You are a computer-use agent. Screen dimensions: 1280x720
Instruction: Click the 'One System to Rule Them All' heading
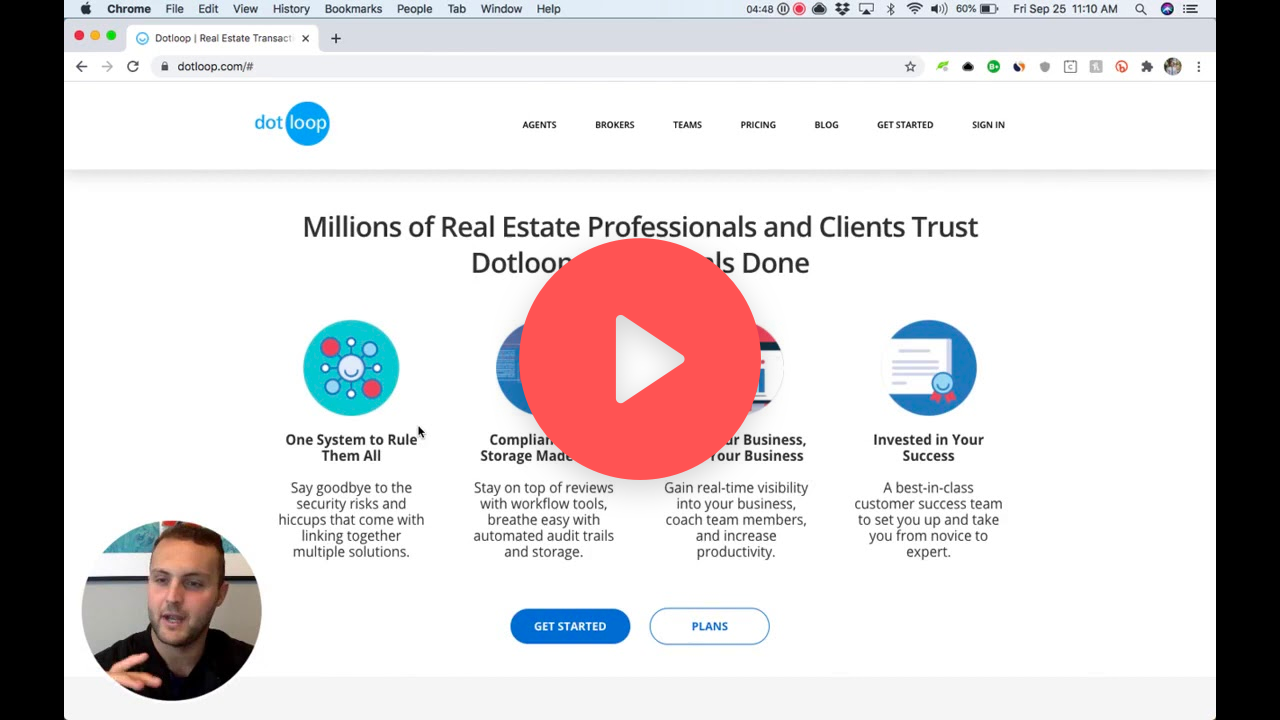click(x=351, y=447)
